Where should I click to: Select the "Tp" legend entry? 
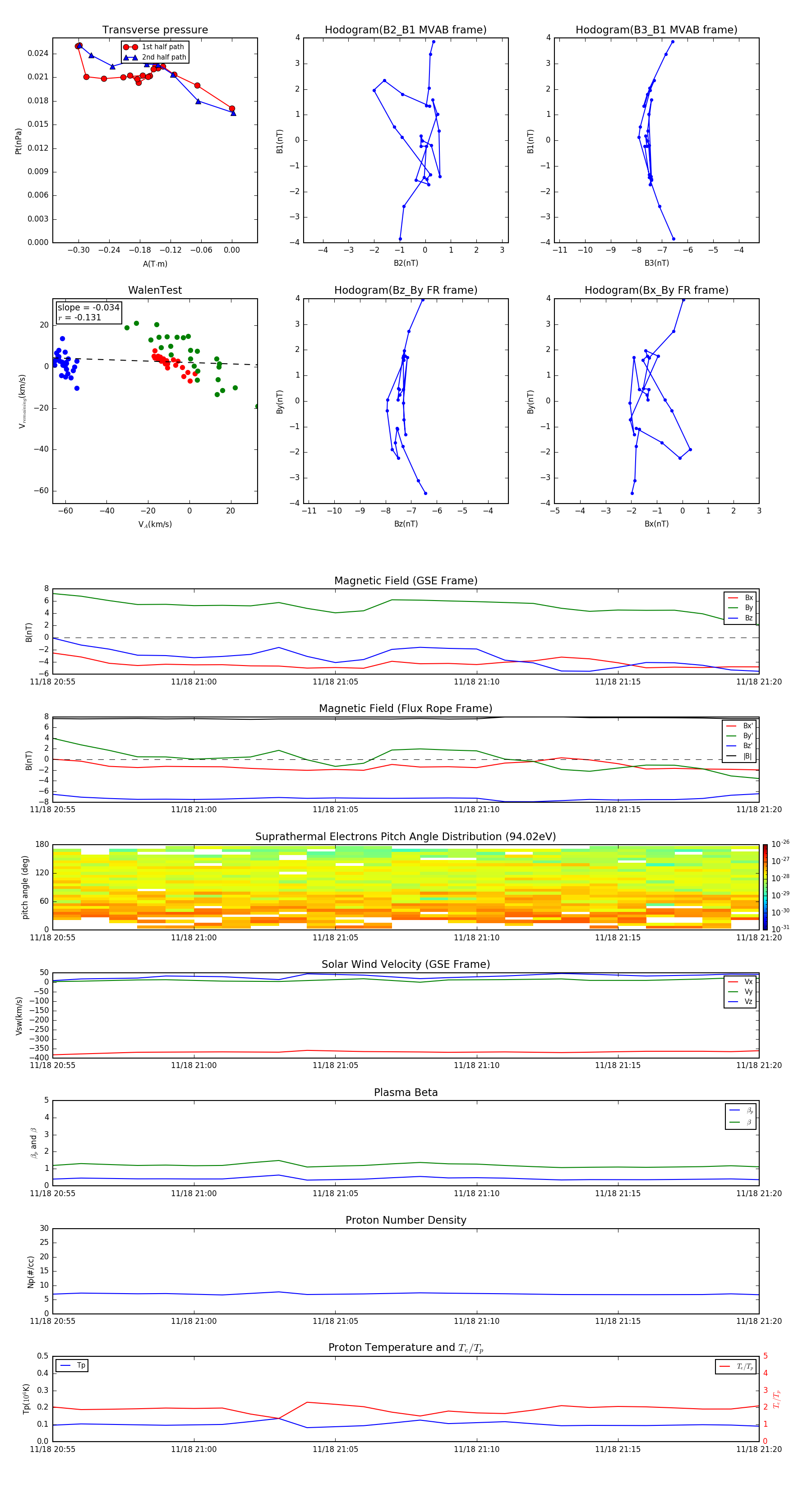[x=72, y=1366]
